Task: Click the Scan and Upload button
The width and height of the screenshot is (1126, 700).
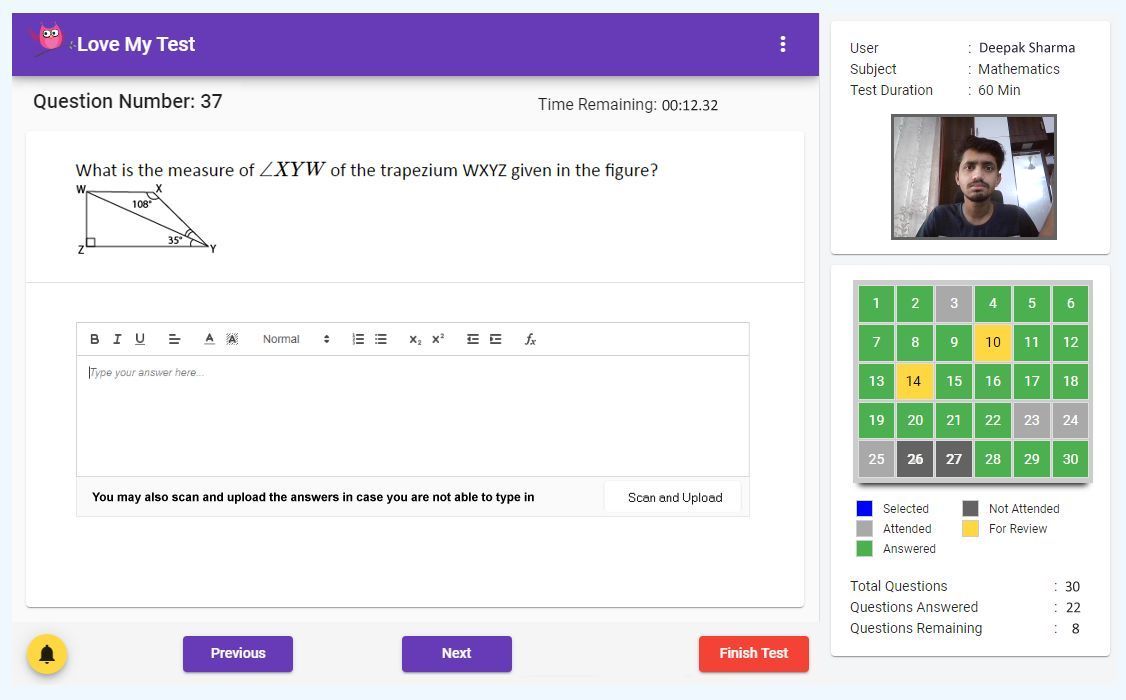Action: [674, 498]
